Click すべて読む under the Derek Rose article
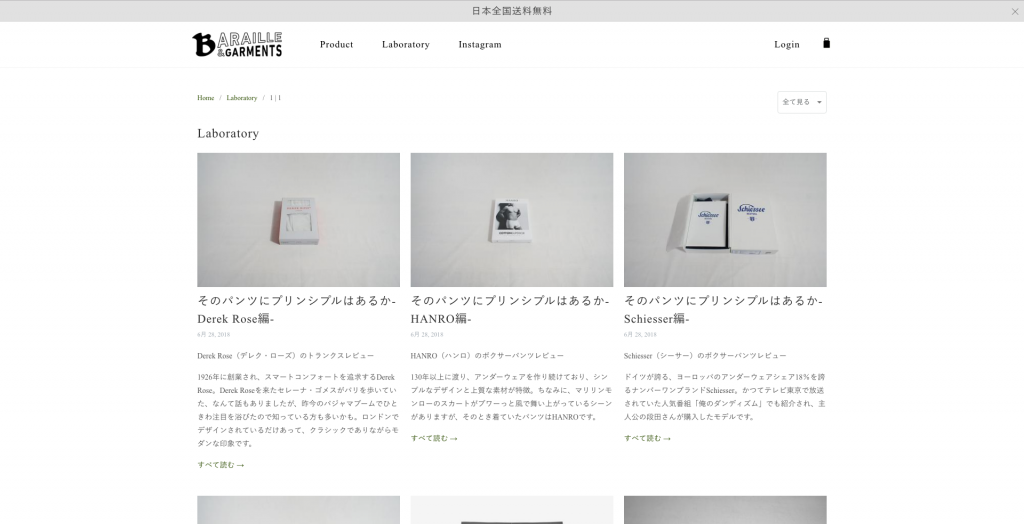The image size is (1024, 524). click(x=221, y=465)
